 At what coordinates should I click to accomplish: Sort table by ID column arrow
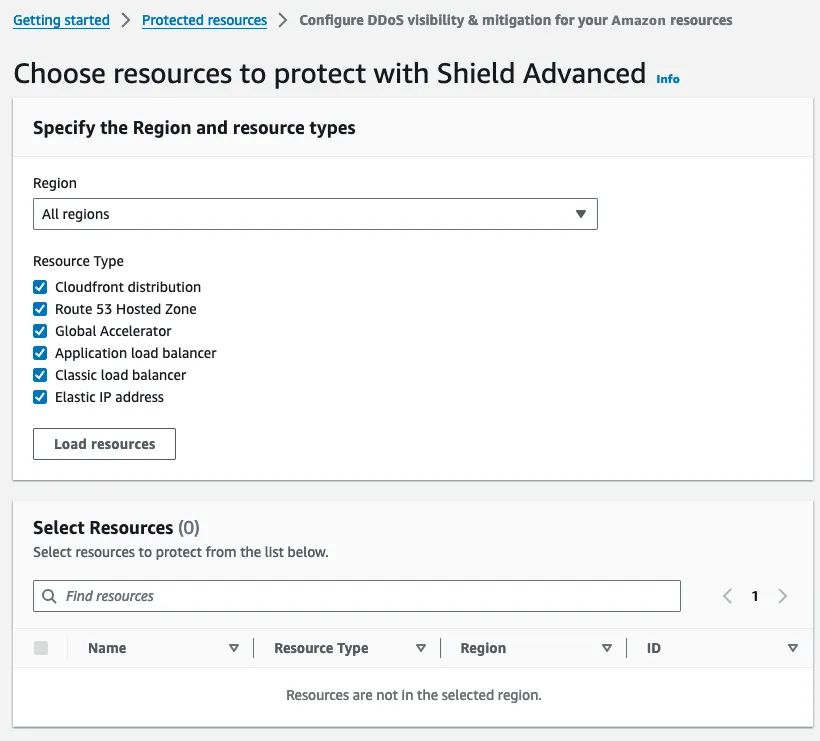click(x=793, y=648)
